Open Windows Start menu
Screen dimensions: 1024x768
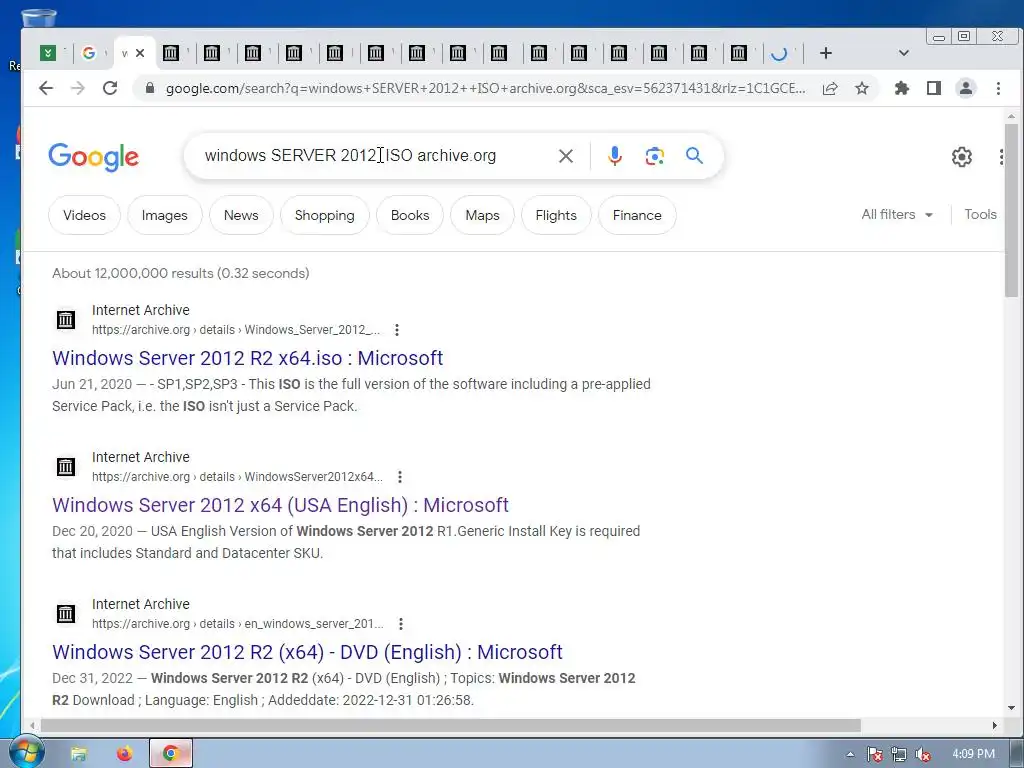pyautogui.click(x=26, y=752)
